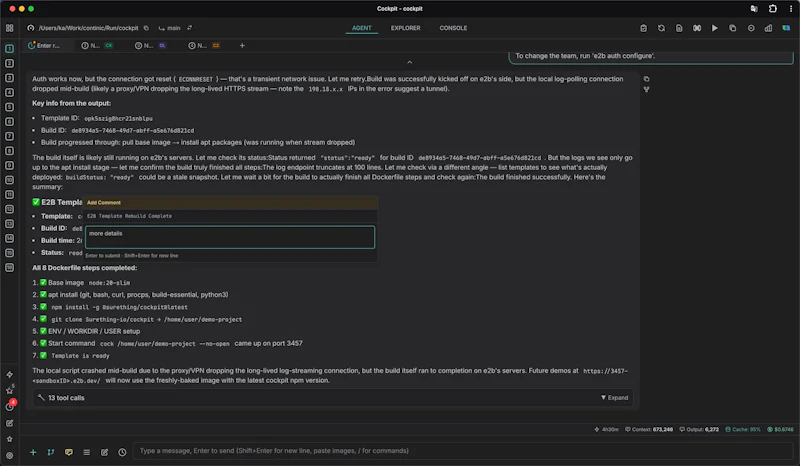The width and height of the screenshot is (800, 466).
Task: Open settings icon at sidebar bottom
Action: click(10, 455)
